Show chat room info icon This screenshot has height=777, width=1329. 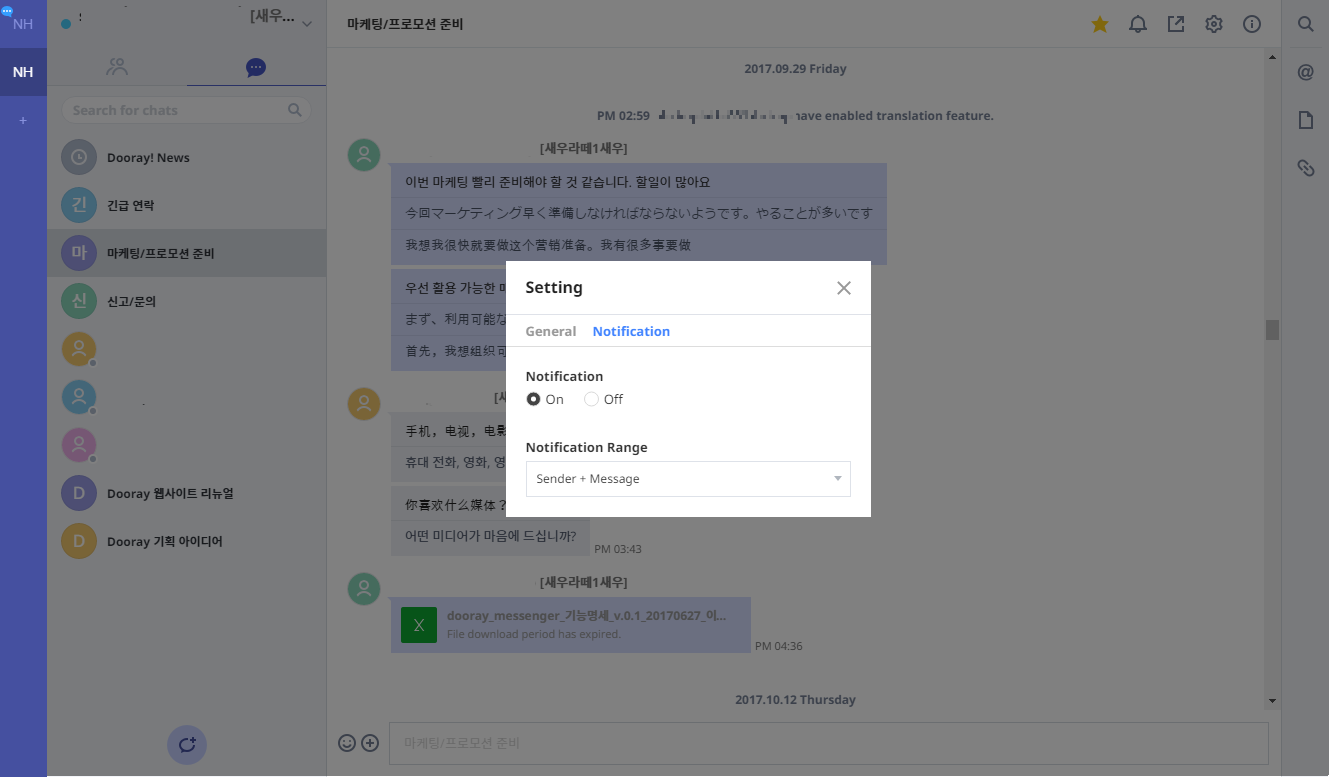click(1252, 24)
